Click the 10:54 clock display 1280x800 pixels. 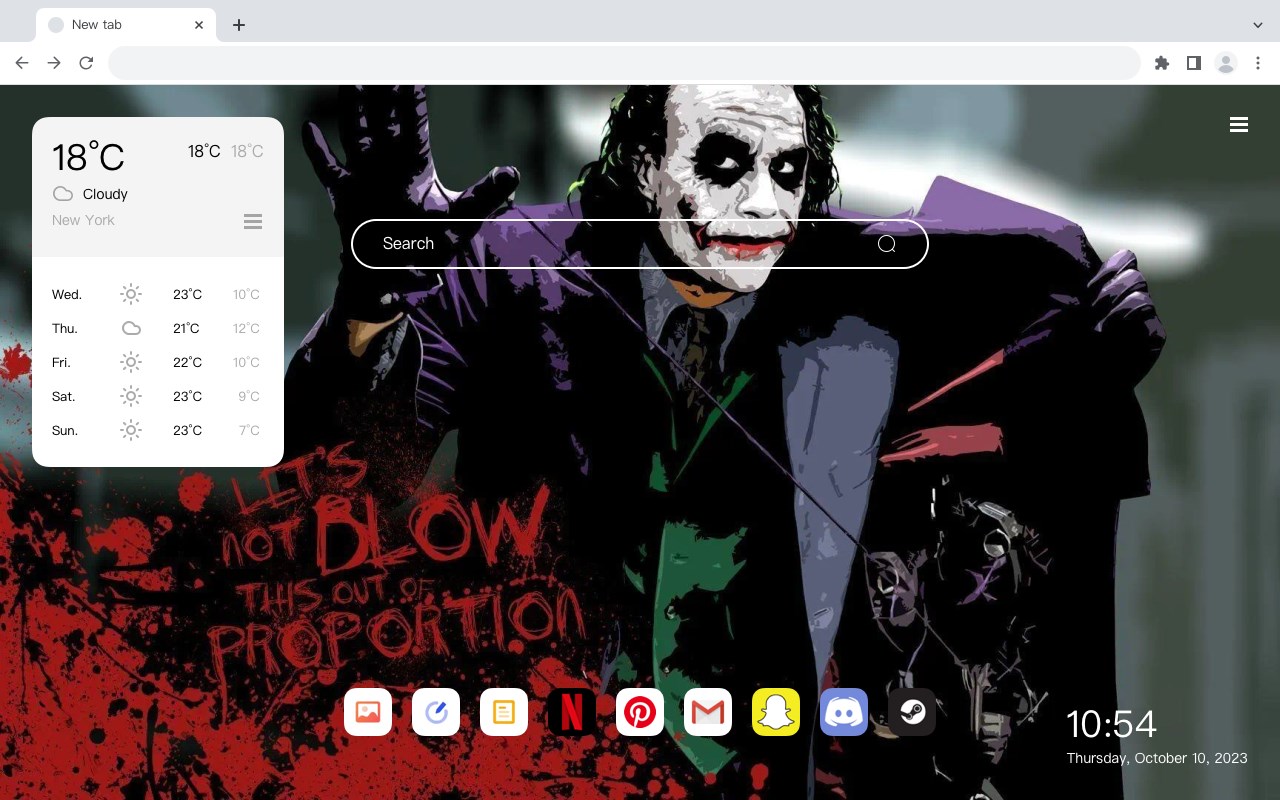point(1111,724)
